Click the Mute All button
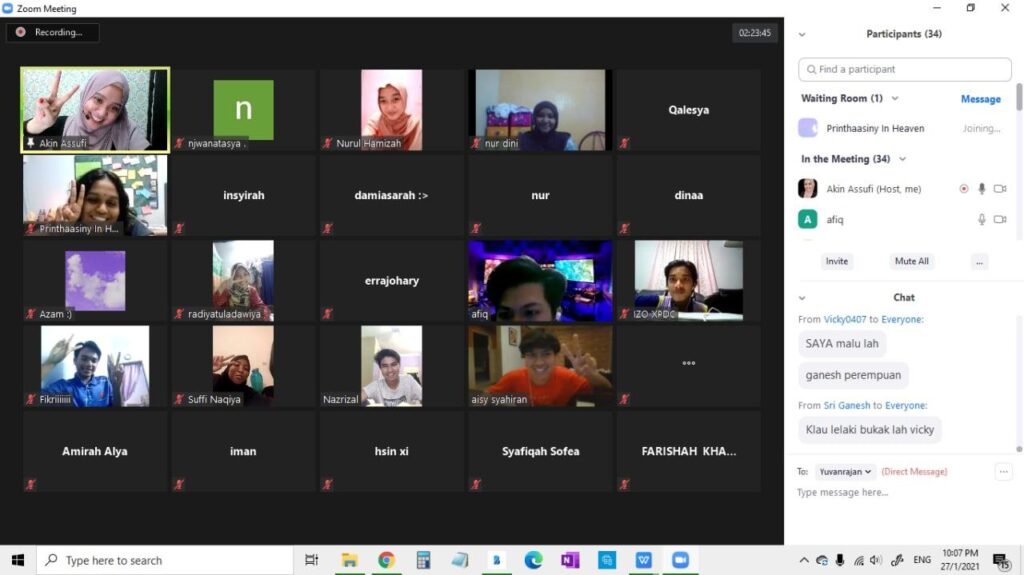 tap(911, 261)
